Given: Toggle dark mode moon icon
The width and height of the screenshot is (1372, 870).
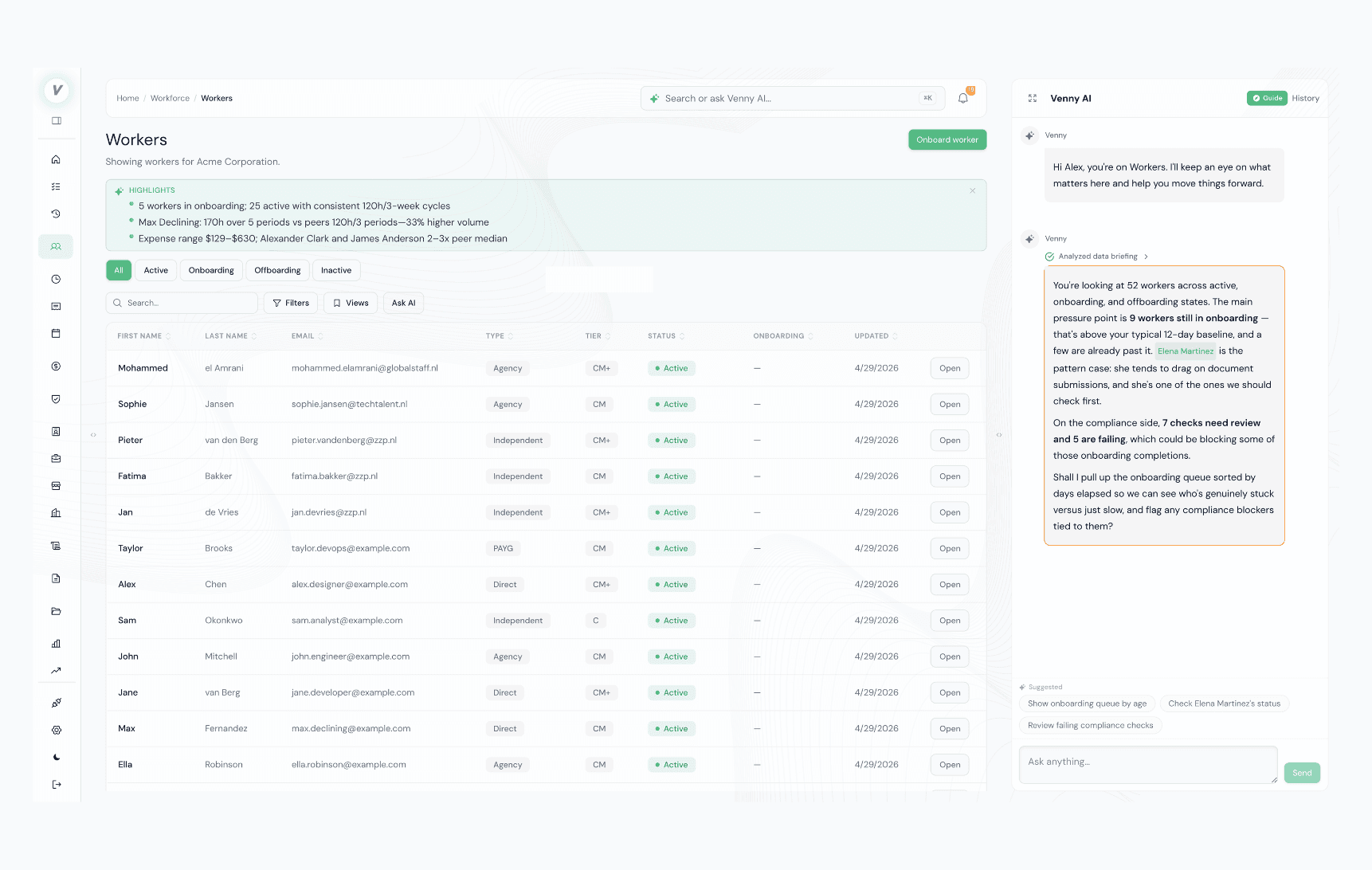Looking at the screenshot, I should (56, 757).
